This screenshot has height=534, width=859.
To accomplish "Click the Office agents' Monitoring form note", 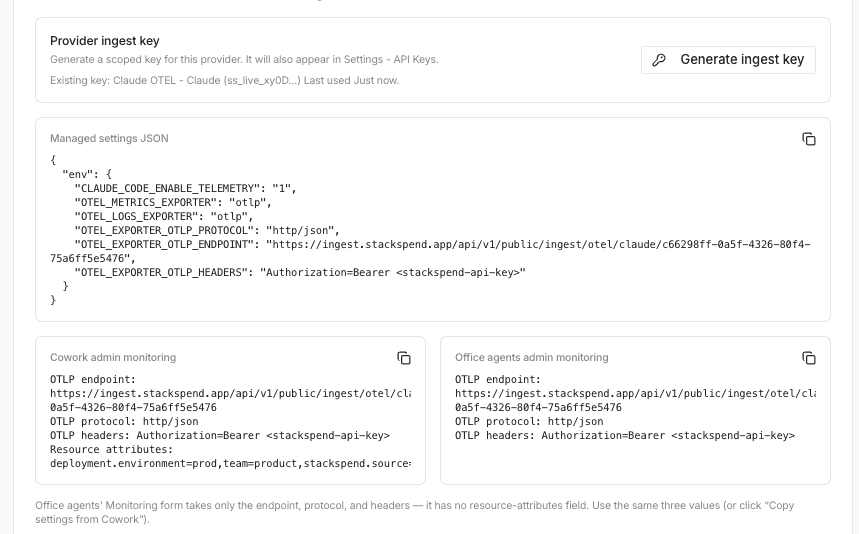I will point(415,512).
